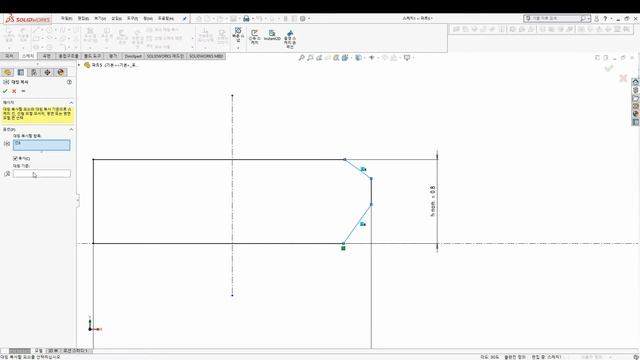Accept mirror with green checkmark in panel

tap(5, 91)
